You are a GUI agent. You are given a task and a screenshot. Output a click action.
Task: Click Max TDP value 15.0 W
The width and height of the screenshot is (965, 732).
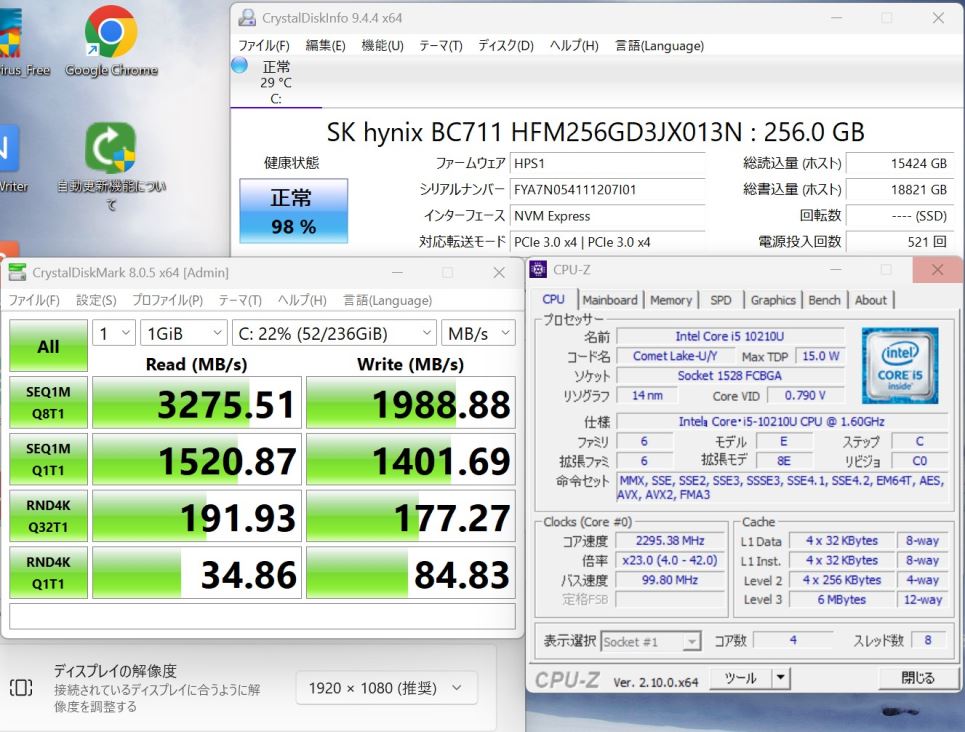click(820, 356)
